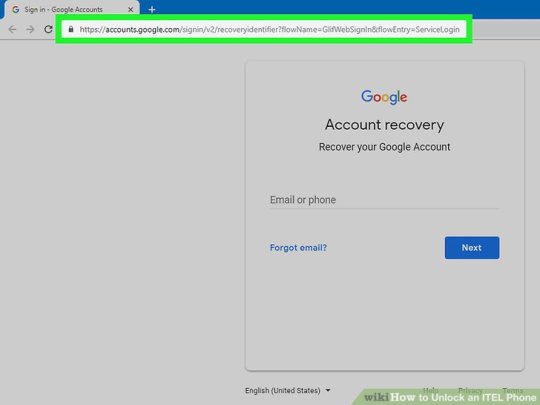Click the Google logo
Viewport: 540px width, 405px height.
click(x=384, y=97)
